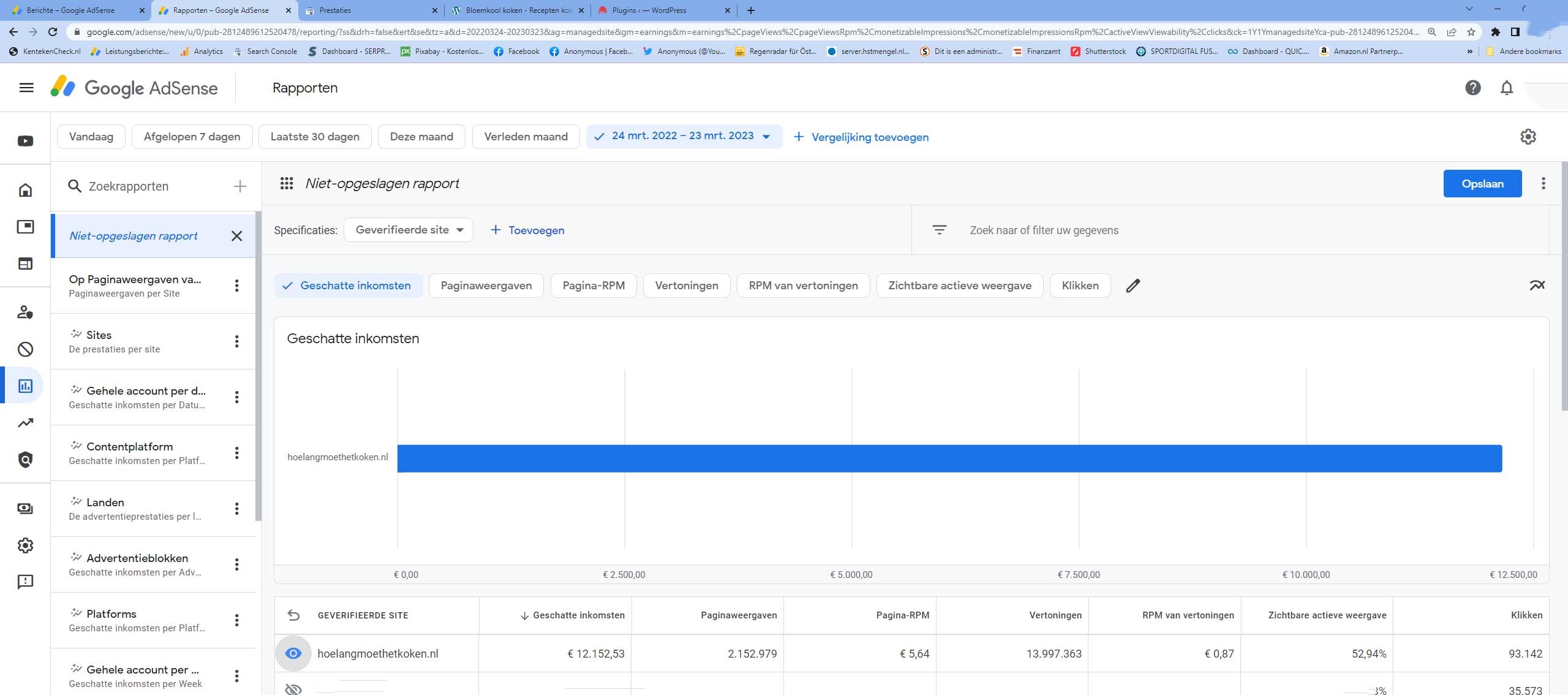Image resolution: width=1568 pixels, height=695 pixels.
Task: Open report settings gear near date range
Action: (1528, 137)
